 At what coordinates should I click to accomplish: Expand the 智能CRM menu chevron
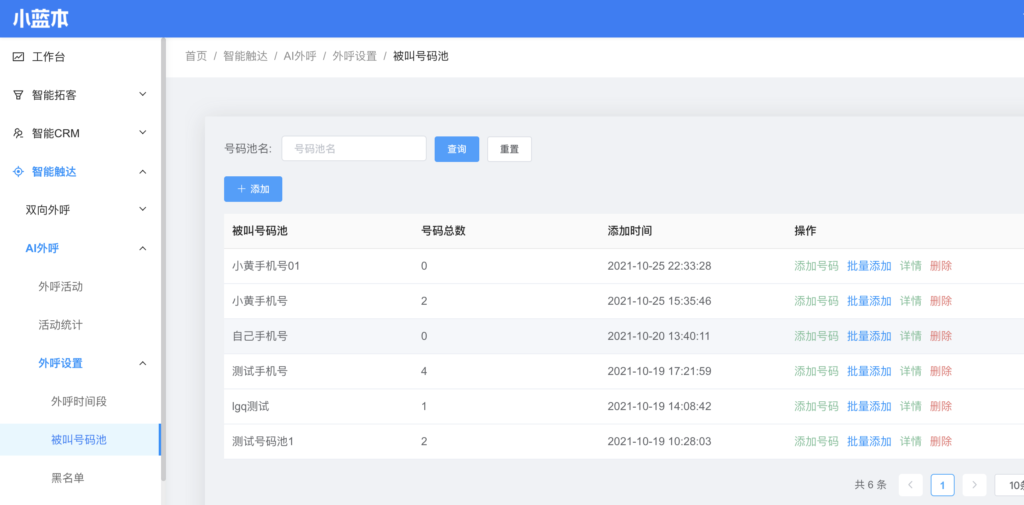(142, 133)
